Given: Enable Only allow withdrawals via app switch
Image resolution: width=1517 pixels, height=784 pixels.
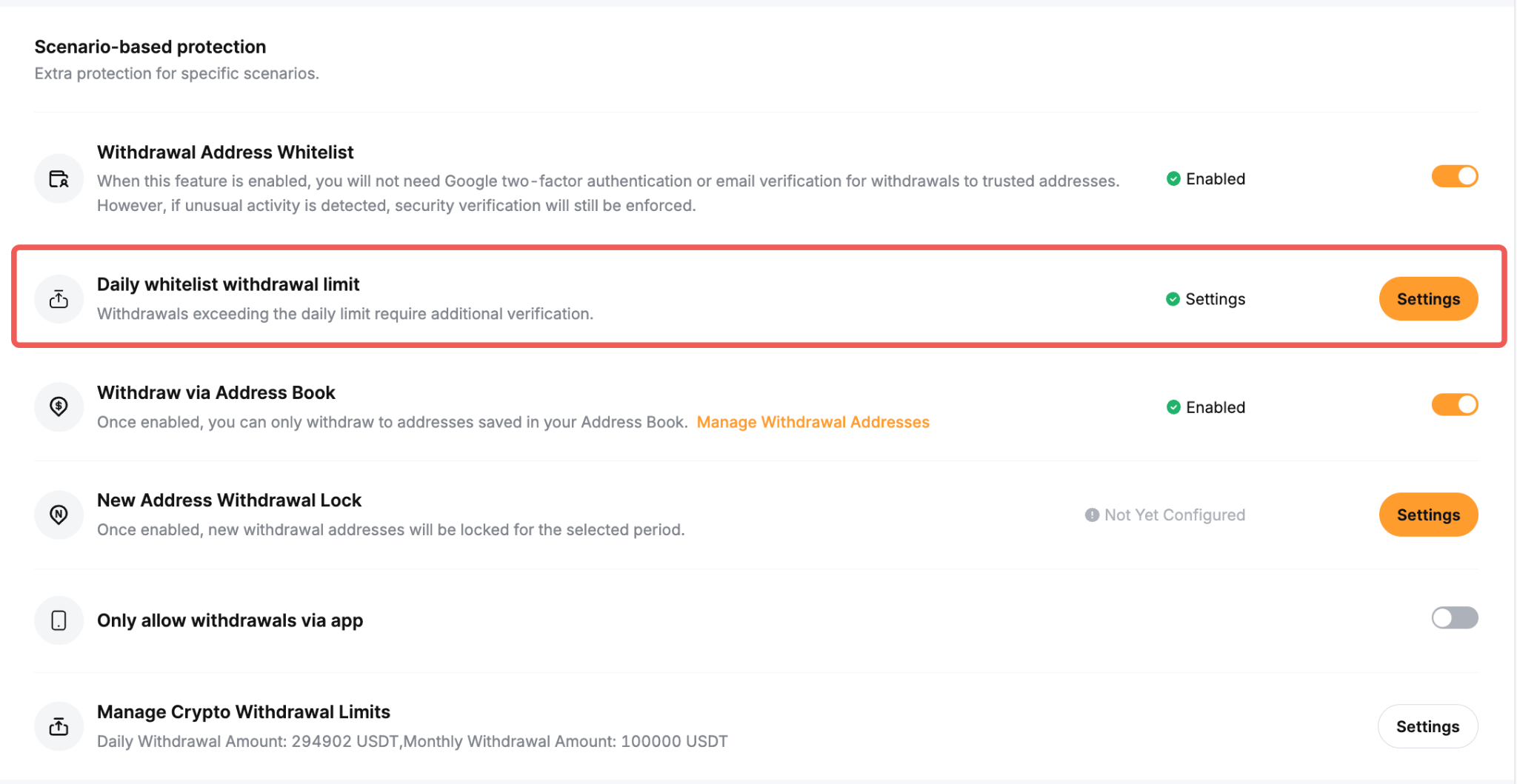Looking at the screenshot, I should (1454, 617).
